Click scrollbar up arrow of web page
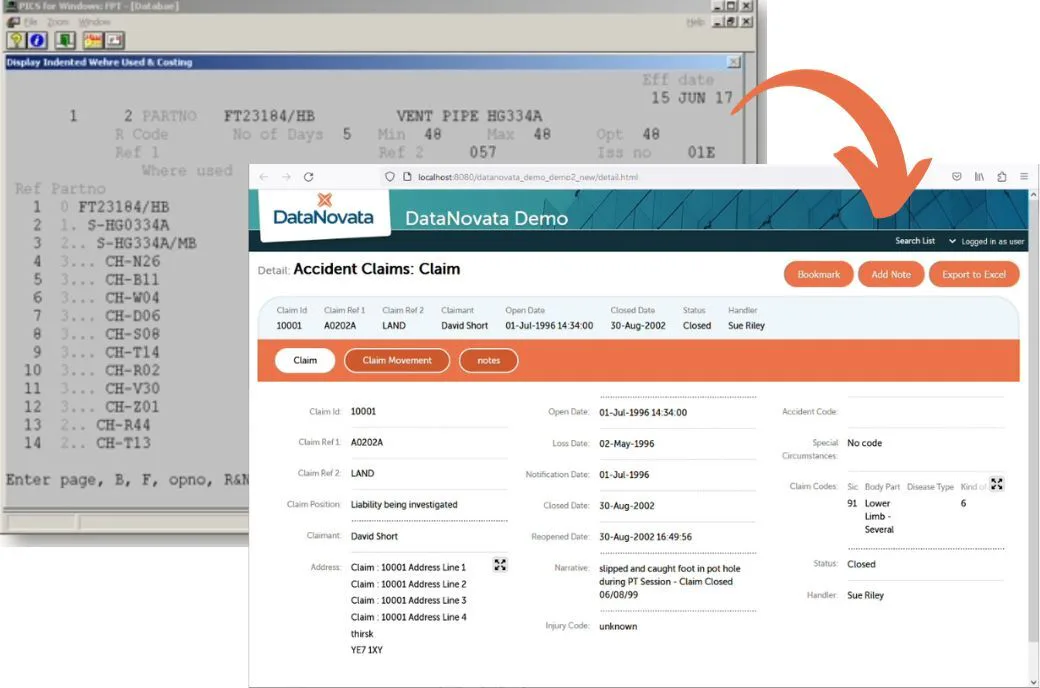The width and height of the screenshot is (1040, 688). click(1033, 195)
